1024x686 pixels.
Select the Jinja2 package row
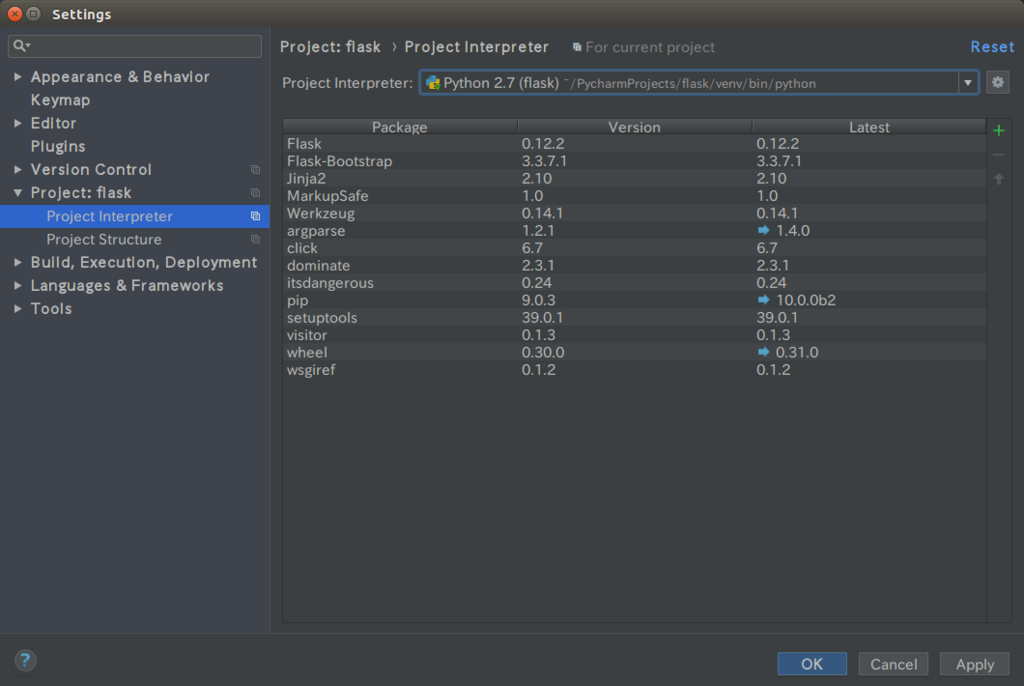(x=634, y=178)
